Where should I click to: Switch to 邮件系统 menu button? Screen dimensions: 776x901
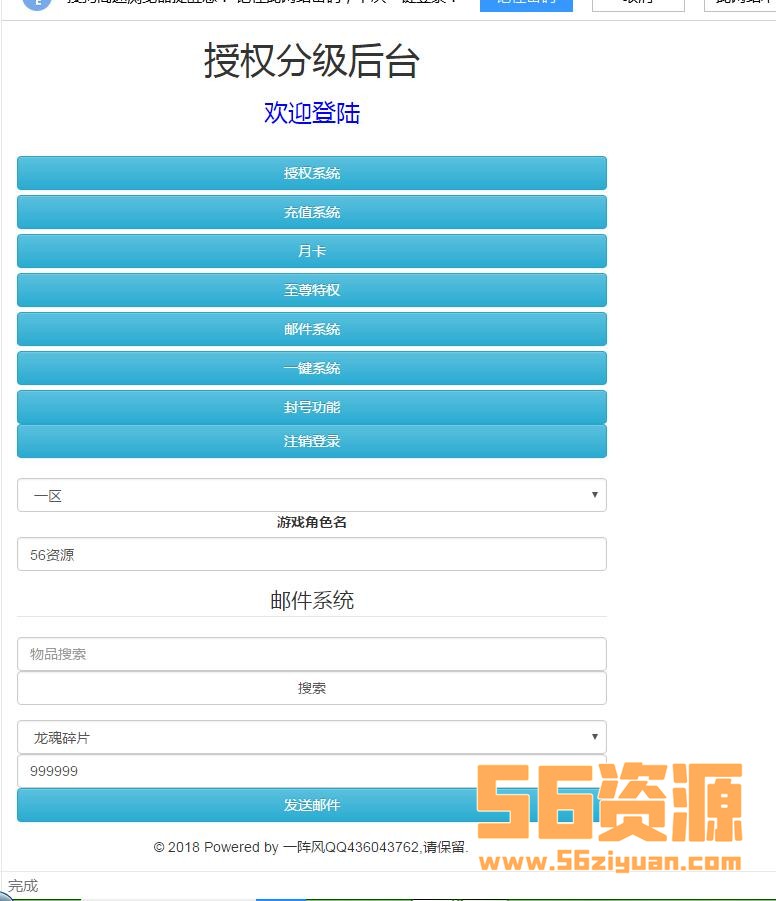311,329
